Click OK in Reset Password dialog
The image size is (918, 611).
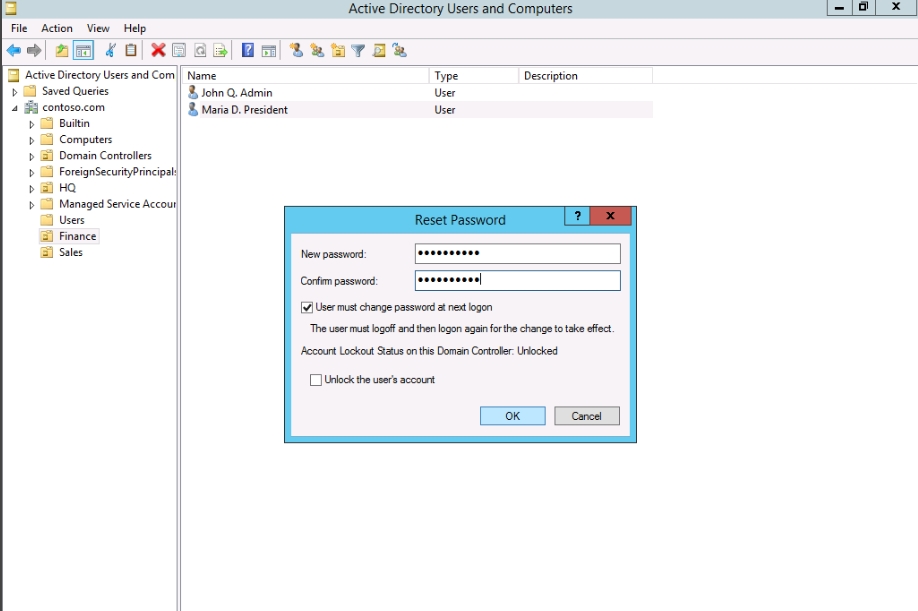[512, 416]
